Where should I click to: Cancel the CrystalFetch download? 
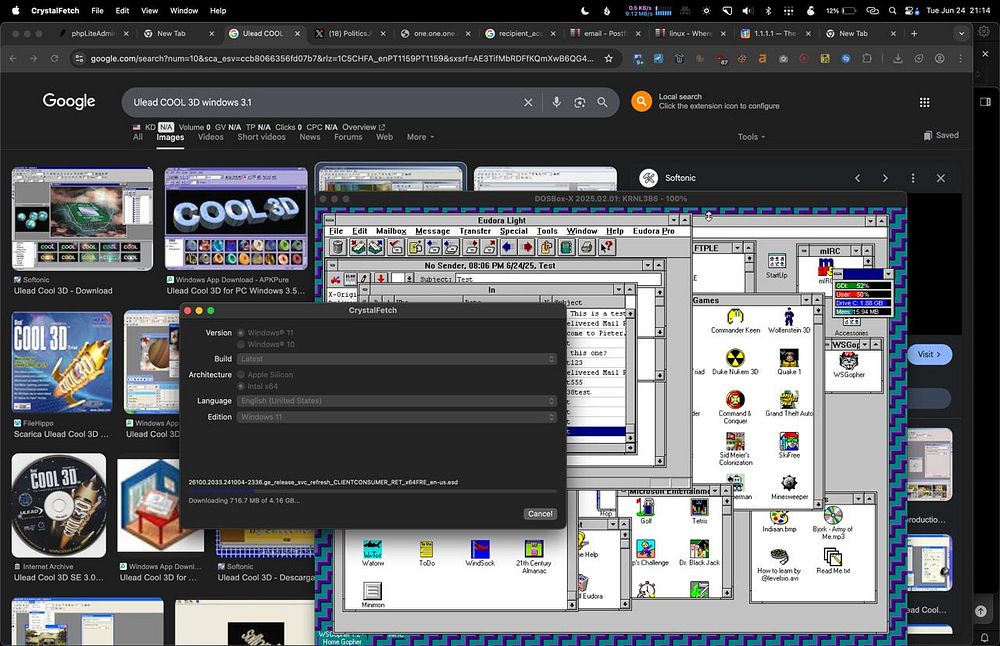click(x=540, y=514)
